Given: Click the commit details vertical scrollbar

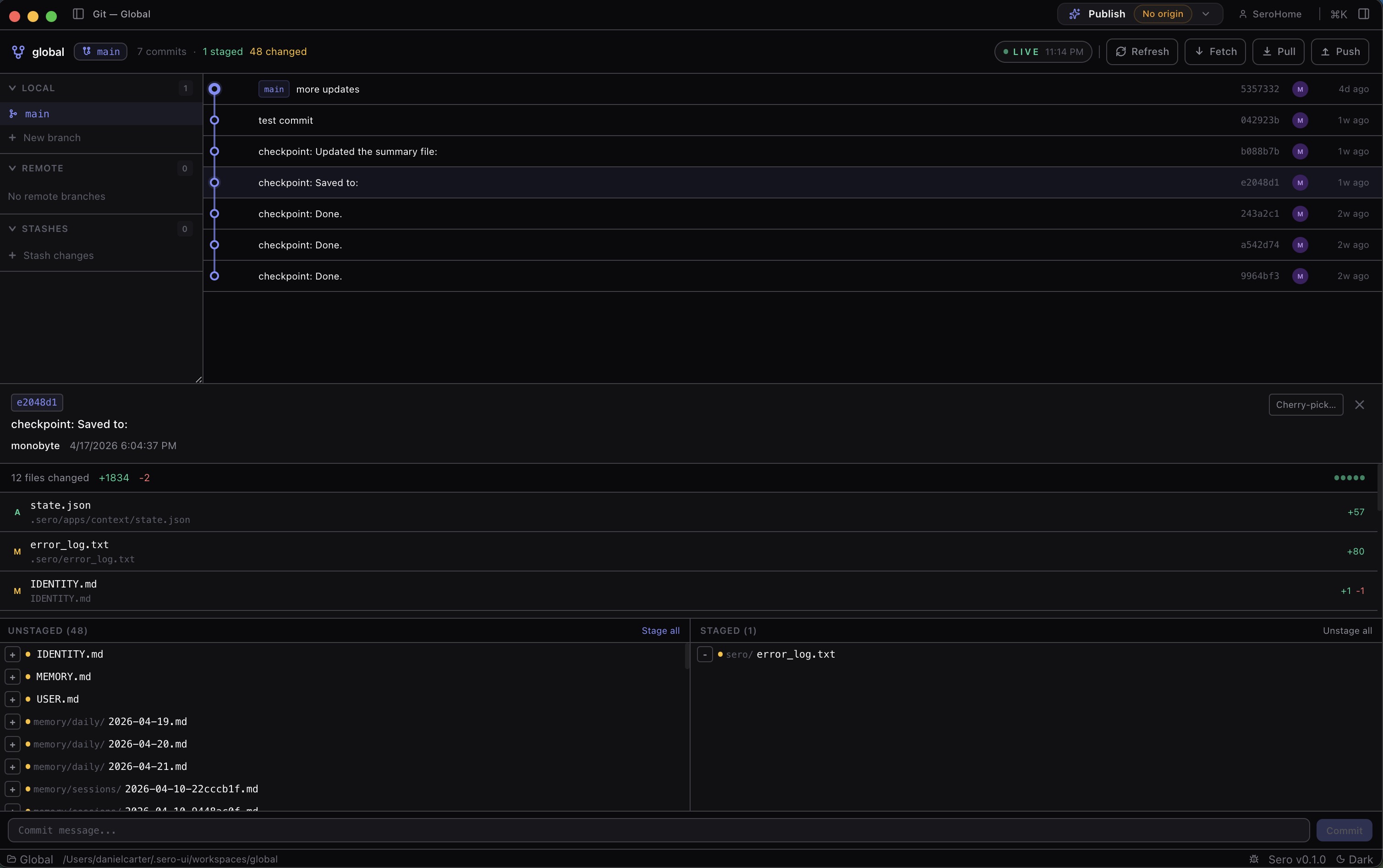Looking at the screenshot, I should [1379, 488].
